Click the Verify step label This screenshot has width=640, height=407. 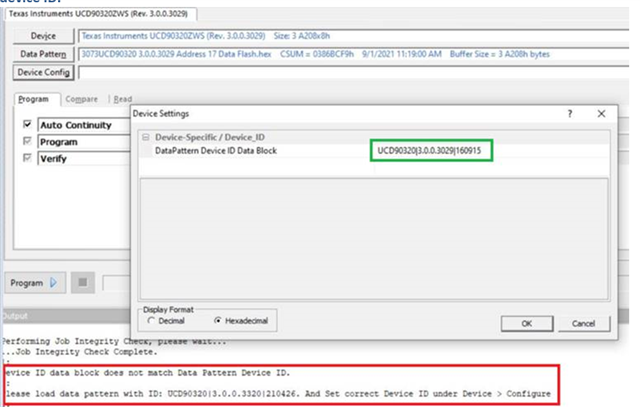(53, 159)
